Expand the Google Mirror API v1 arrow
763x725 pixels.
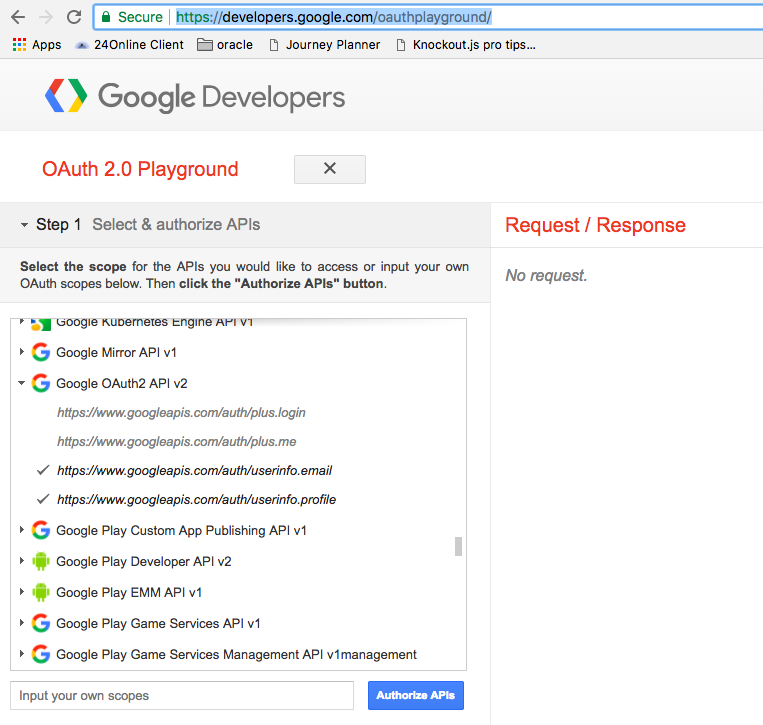pyautogui.click(x=22, y=352)
